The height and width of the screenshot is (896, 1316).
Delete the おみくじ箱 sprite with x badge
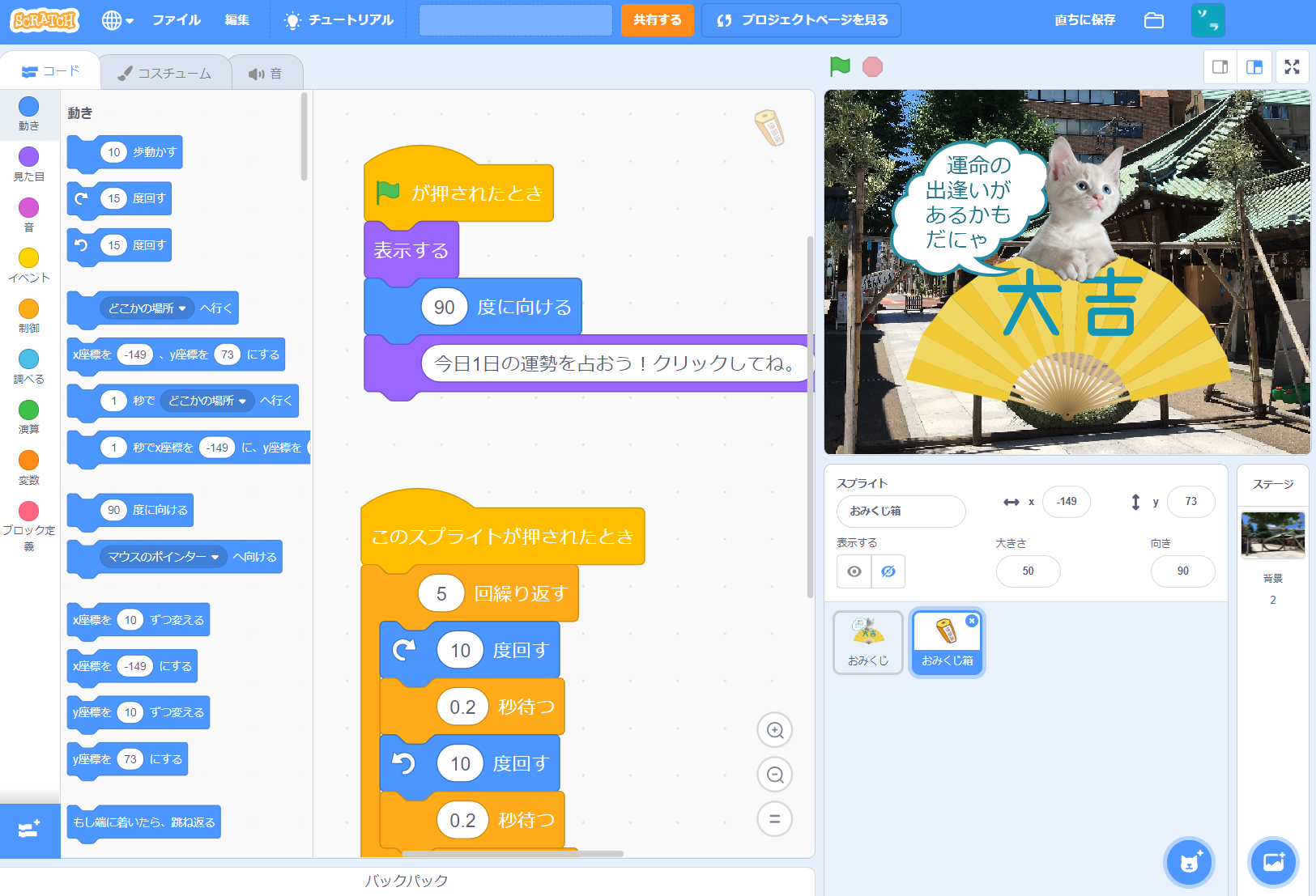[x=971, y=621]
